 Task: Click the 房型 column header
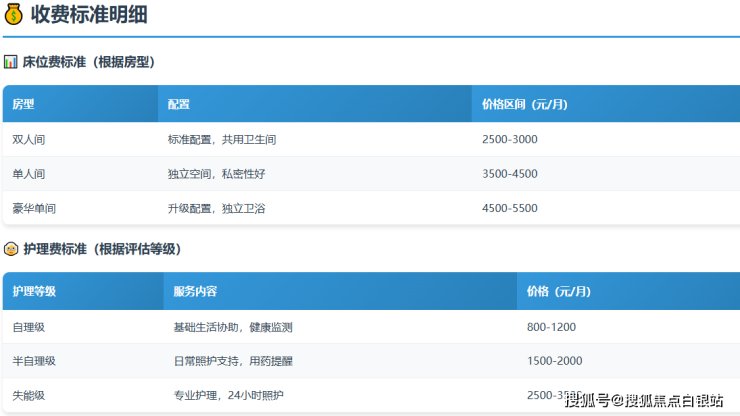[23, 104]
